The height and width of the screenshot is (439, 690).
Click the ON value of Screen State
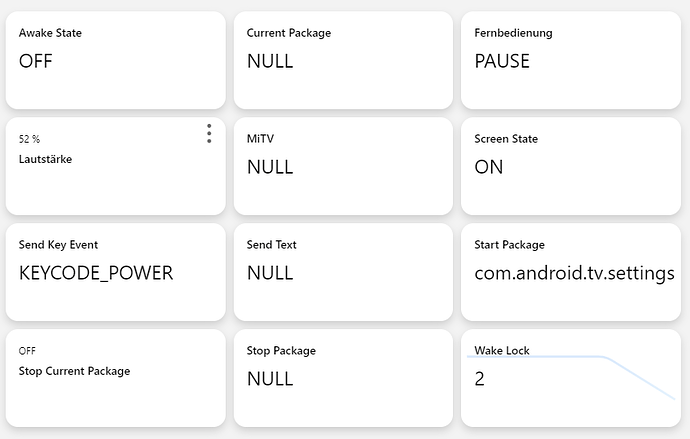(489, 167)
